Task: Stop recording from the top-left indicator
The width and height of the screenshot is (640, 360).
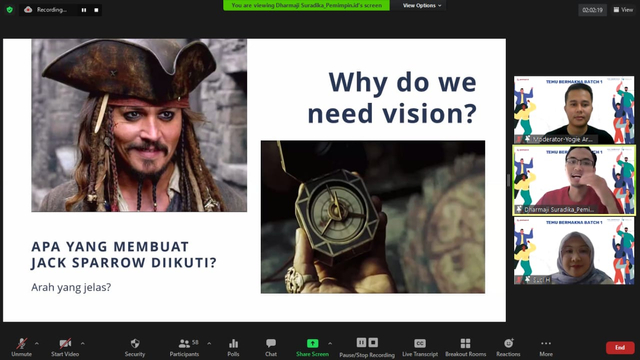Action: pyautogui.click(x=96, y=10)
